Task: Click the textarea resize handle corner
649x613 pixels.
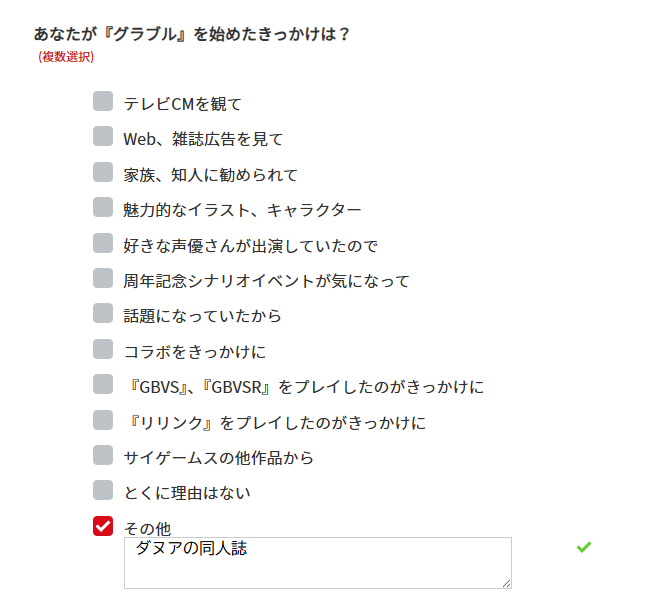Action: (x=506, y=582)
